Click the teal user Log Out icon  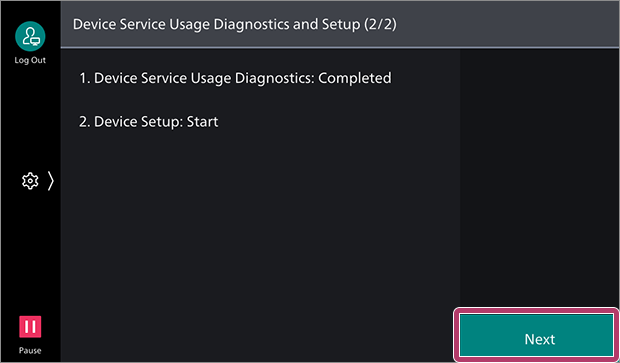click(30, 36)
